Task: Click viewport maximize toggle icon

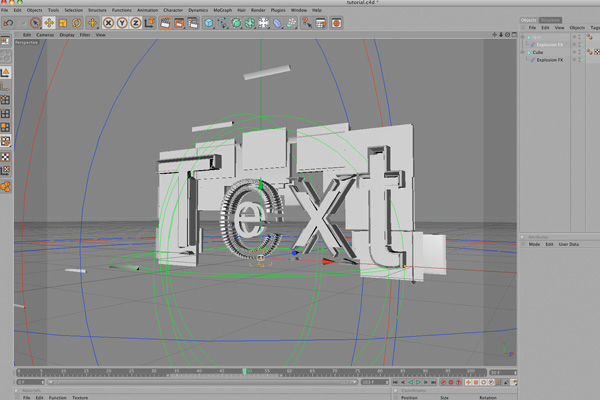Action: point(514,35)
